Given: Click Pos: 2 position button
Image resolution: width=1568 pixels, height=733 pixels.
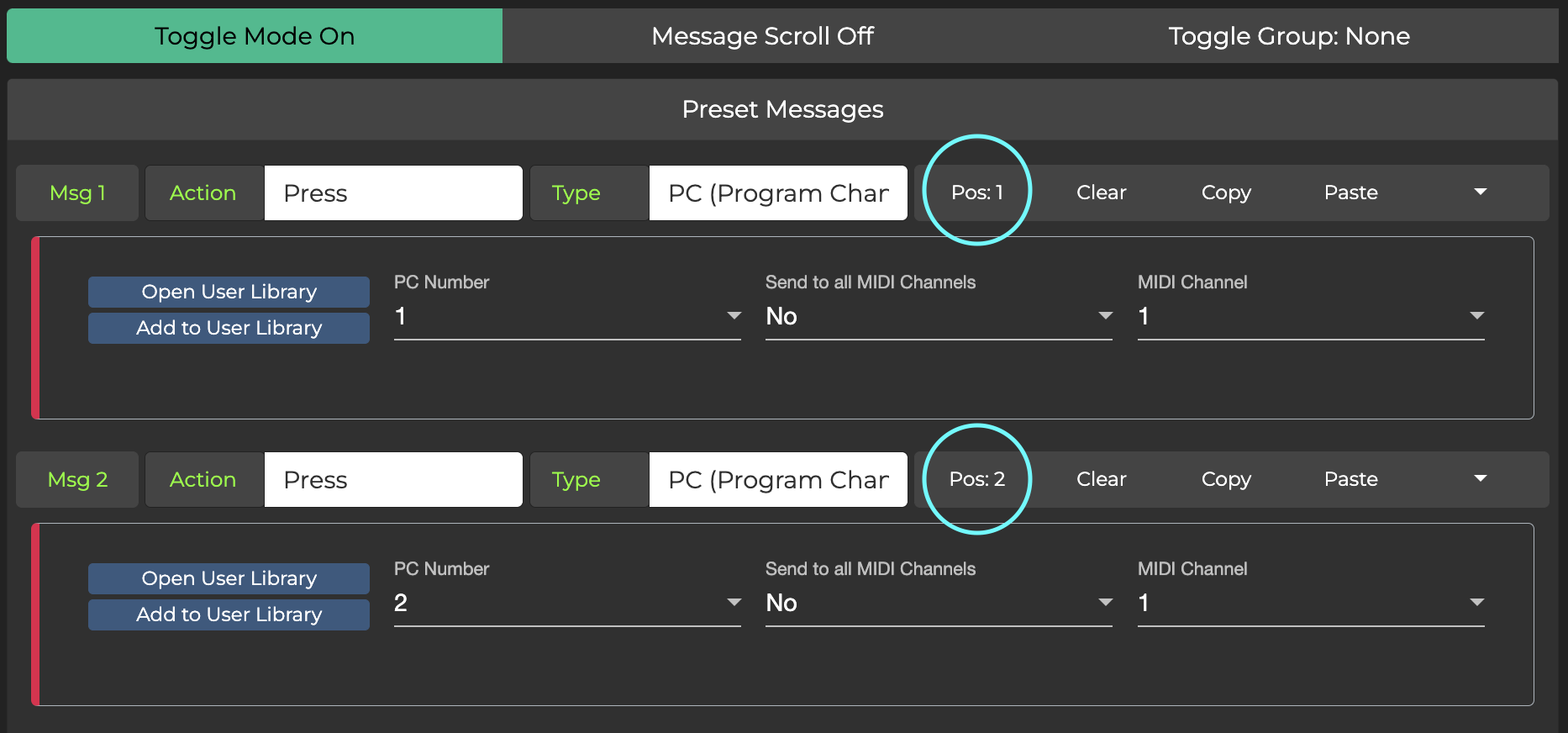Looking at the screenshot, I should [x=976, y=479].
